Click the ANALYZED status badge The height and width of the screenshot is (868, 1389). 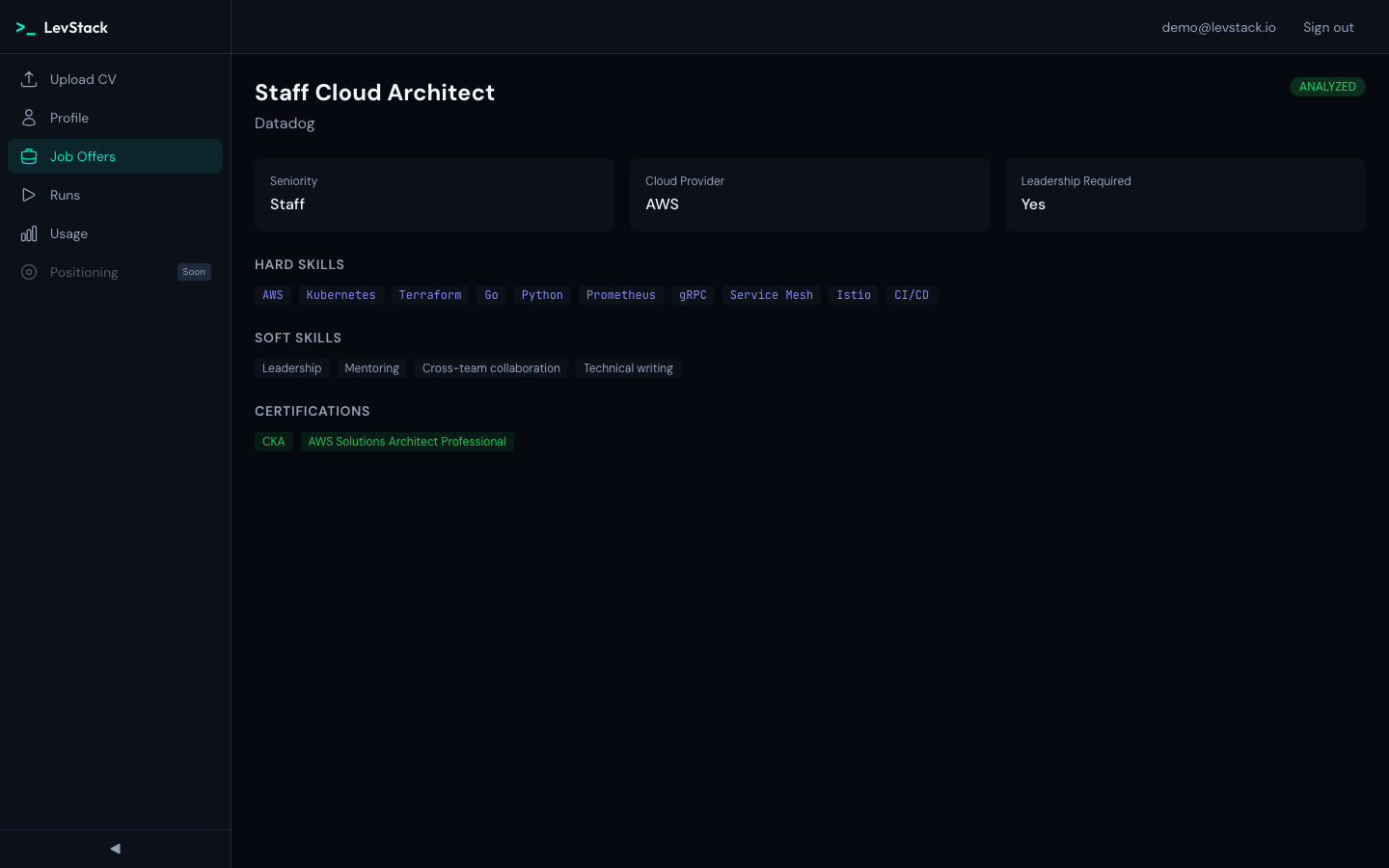1327,87
